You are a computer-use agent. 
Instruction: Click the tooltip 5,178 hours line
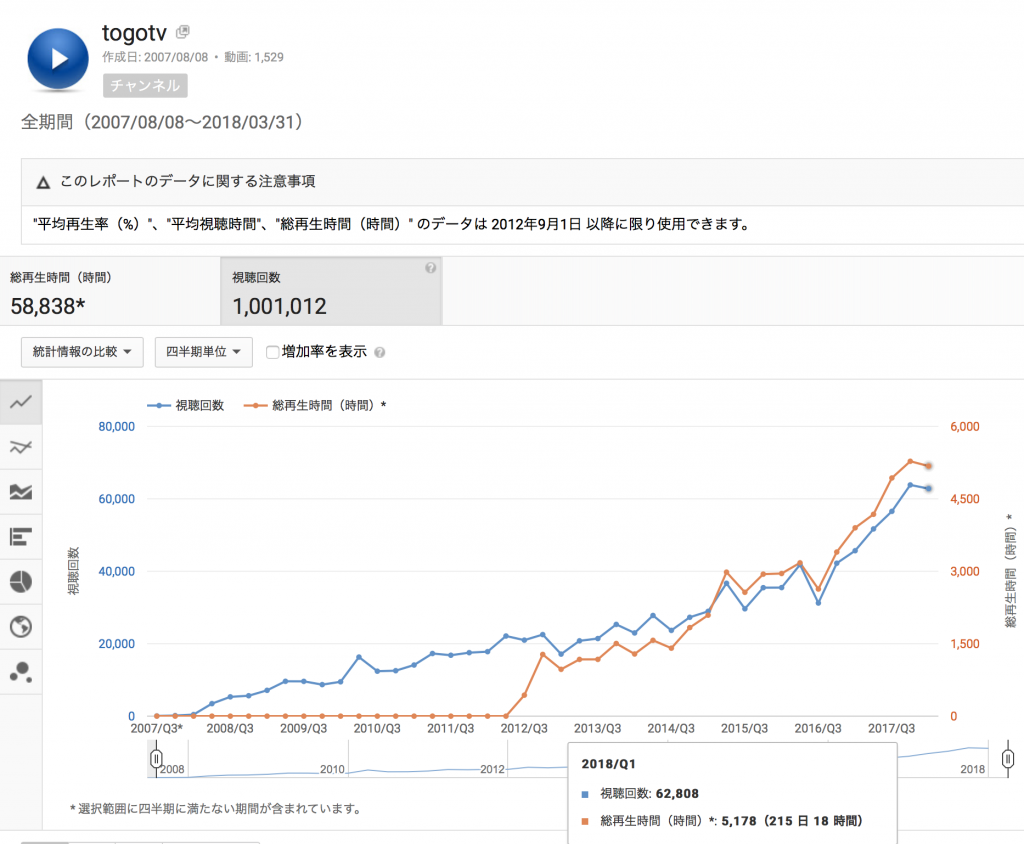[x=722, y=821]
